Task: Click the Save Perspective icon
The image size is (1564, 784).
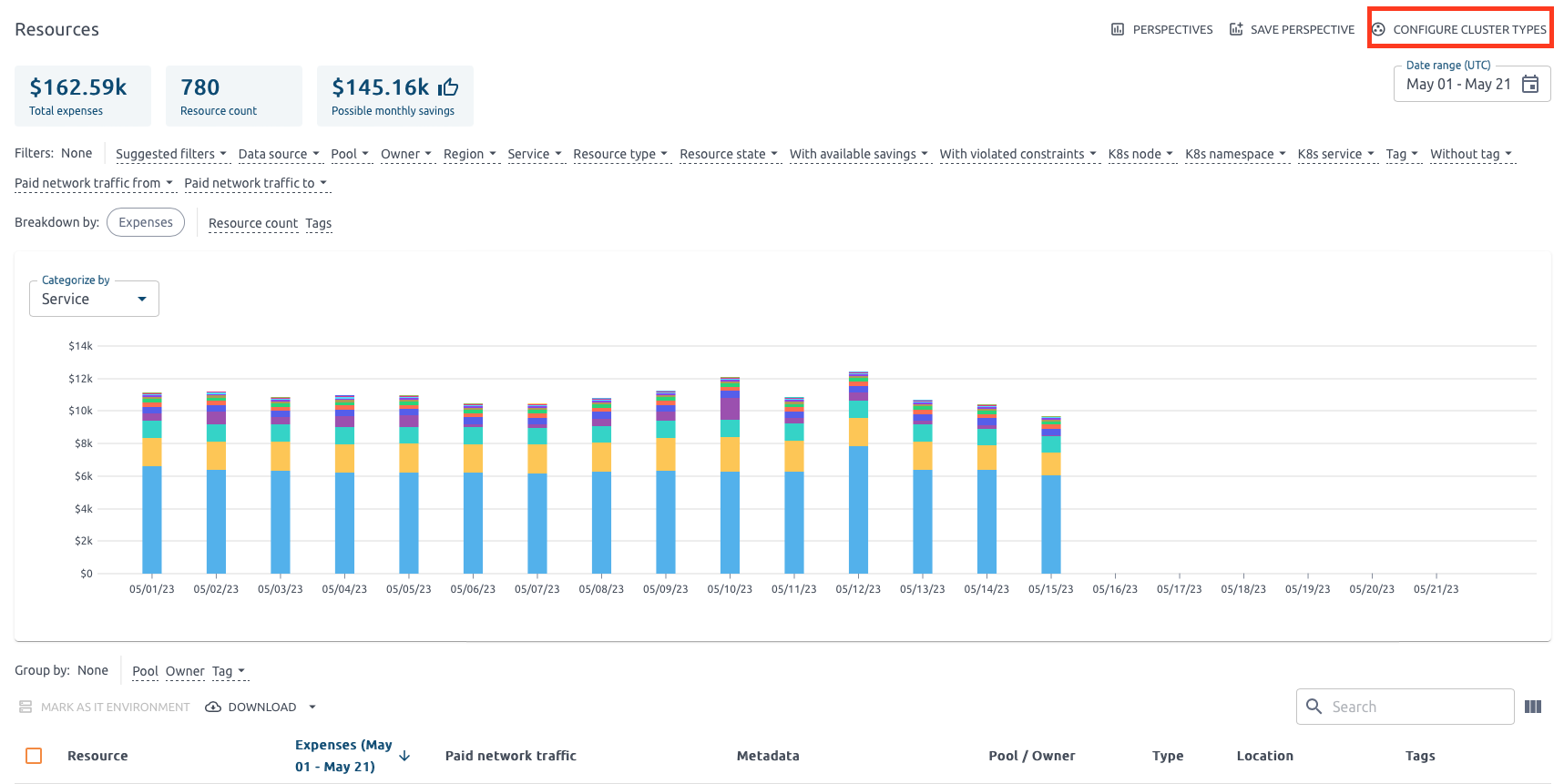Action: tap(1236, 29)
